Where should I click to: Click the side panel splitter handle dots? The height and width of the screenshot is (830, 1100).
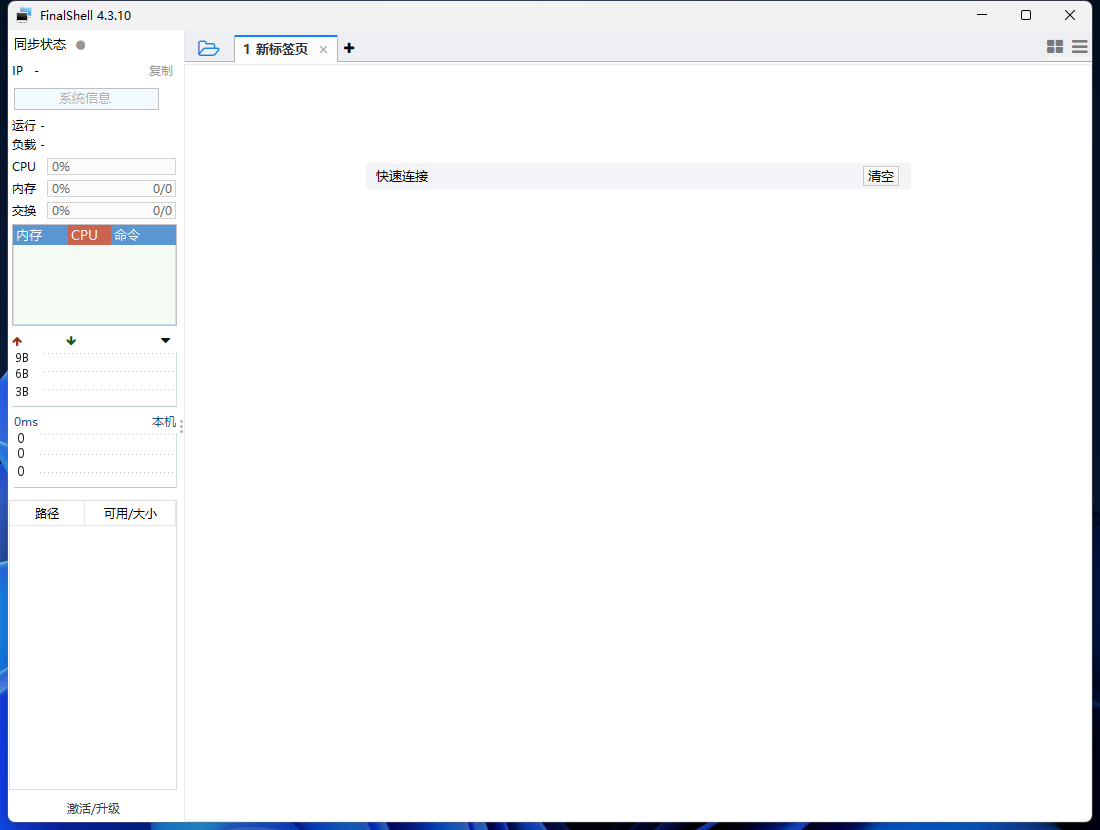(x=181, y=426)
